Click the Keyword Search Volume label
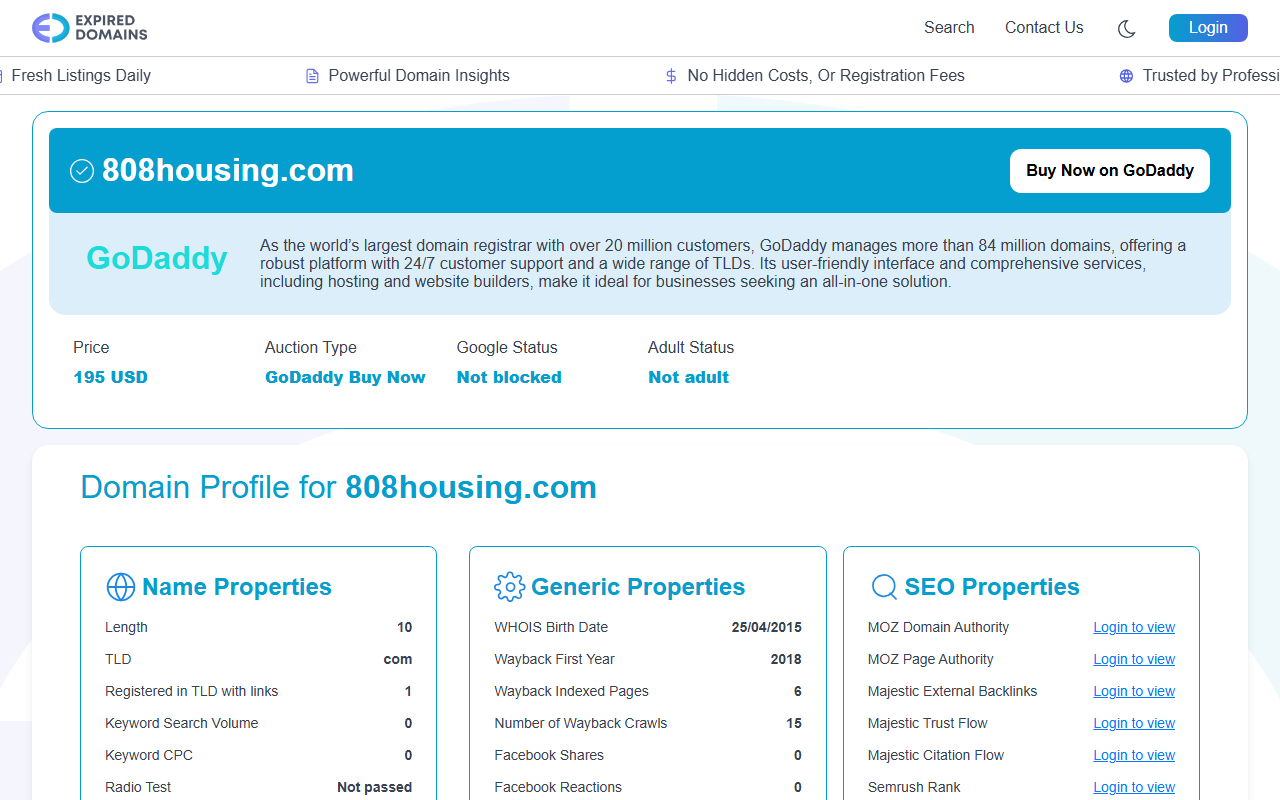The width and height of the screenshot is (1280, 800). pos(181,723)
